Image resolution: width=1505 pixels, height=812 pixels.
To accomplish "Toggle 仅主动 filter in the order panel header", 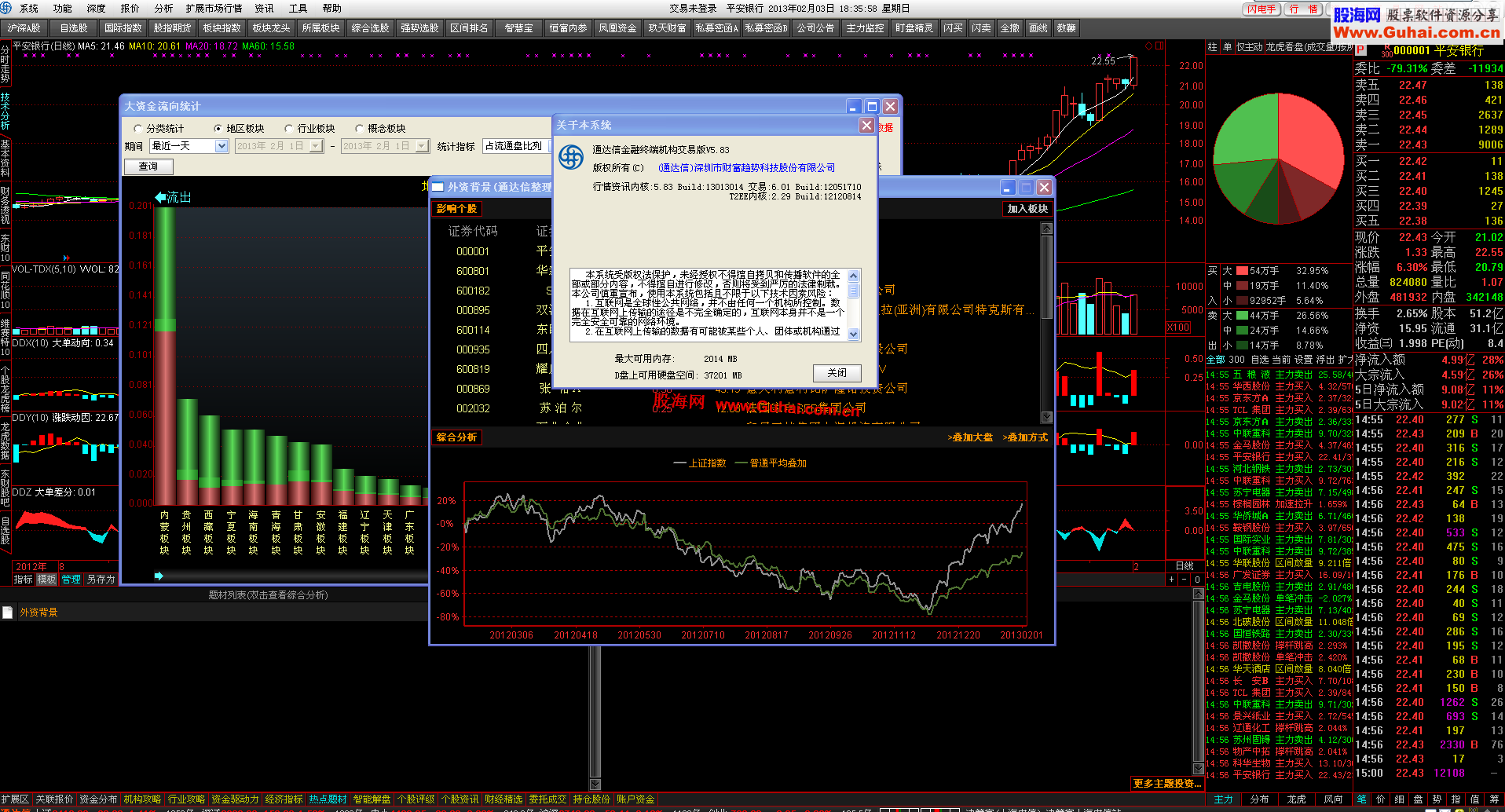I will pos(1250,47).
